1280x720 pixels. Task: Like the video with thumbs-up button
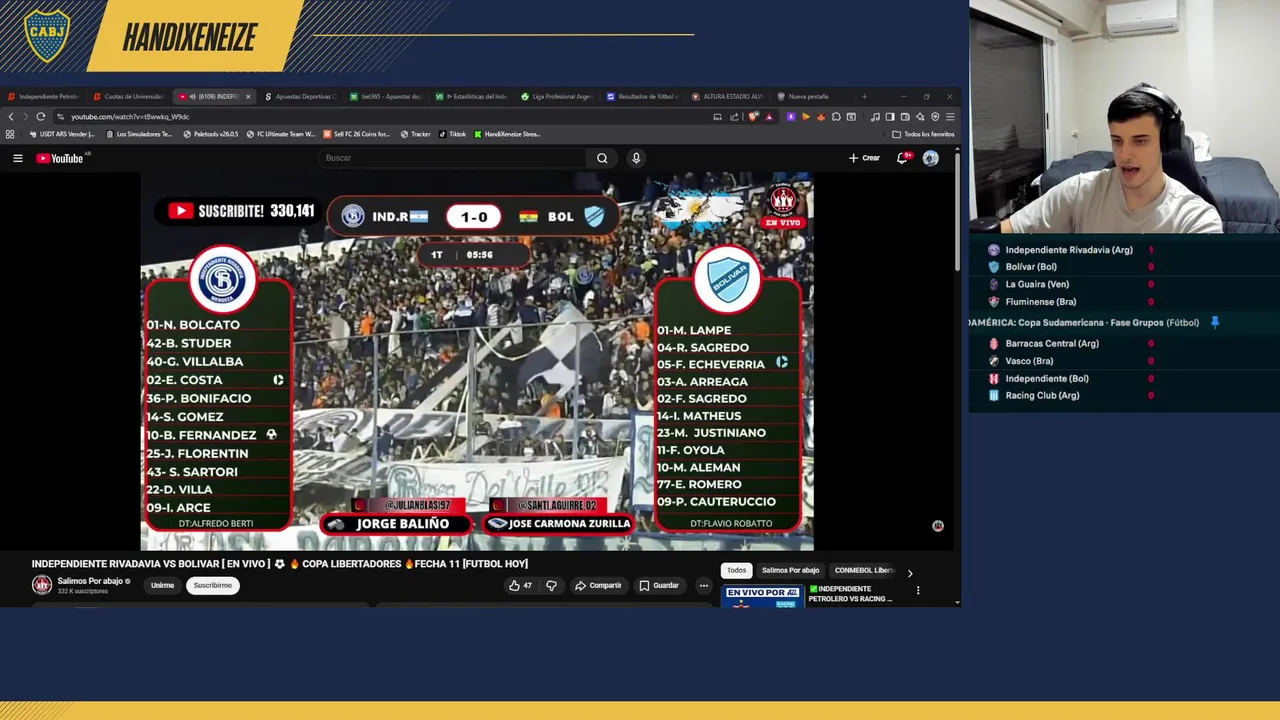520,585
